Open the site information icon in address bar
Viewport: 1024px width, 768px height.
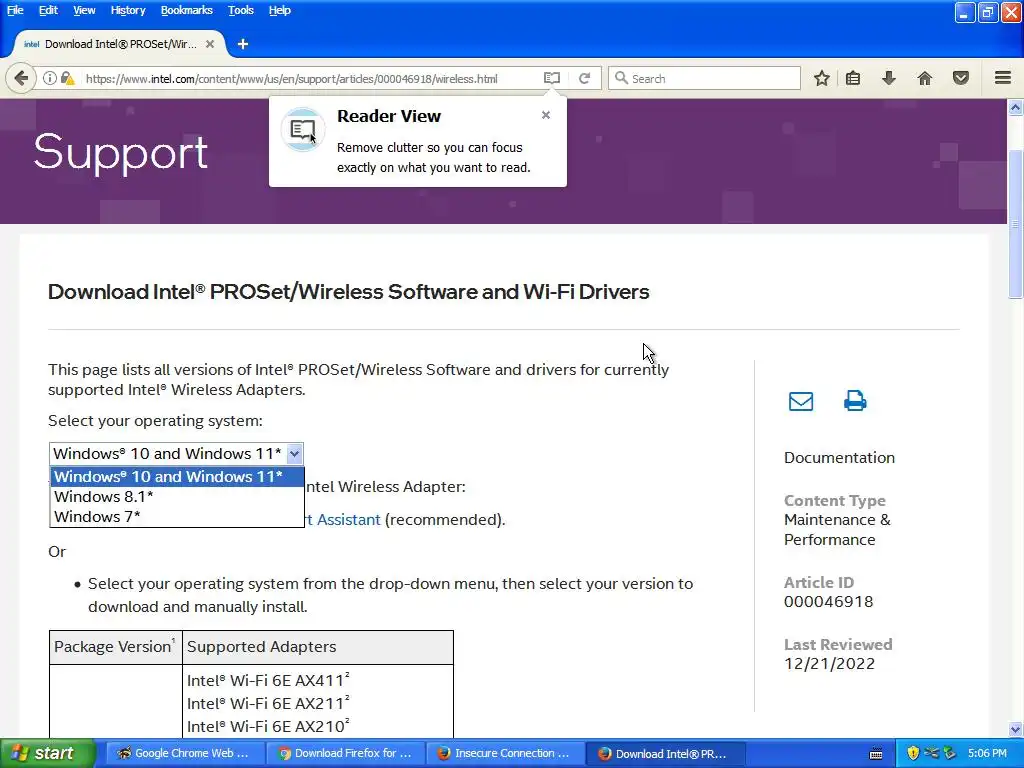[x=50, y=78]
